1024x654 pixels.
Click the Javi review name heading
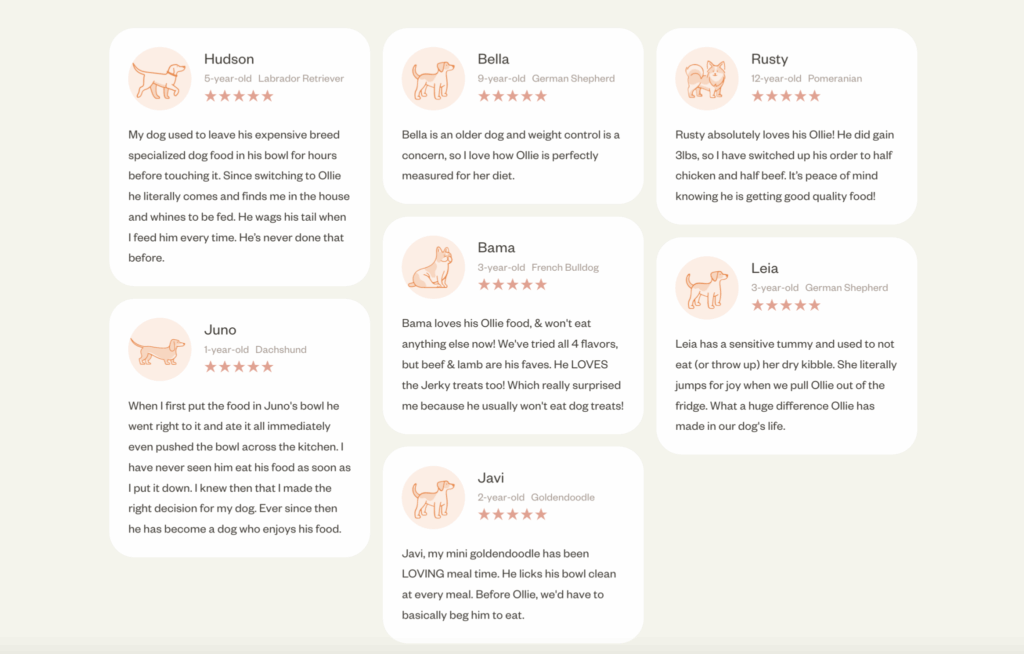(x=490, y=478)
